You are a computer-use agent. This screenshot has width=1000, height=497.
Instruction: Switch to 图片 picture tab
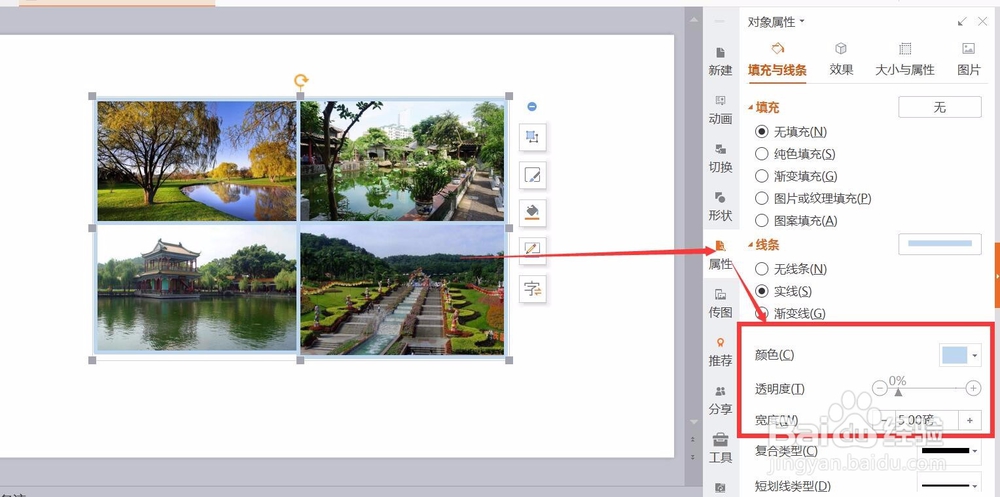pos(969,60)
